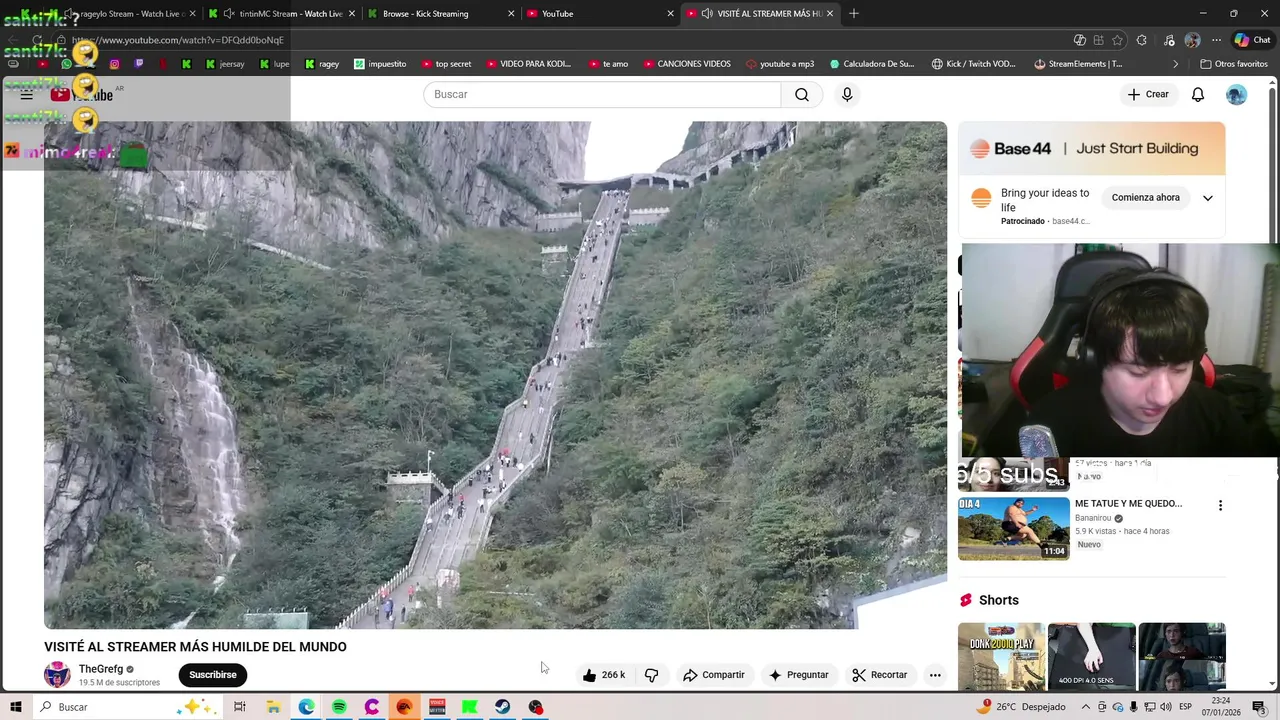Open Windows notification center icon

coord(1259,707)
